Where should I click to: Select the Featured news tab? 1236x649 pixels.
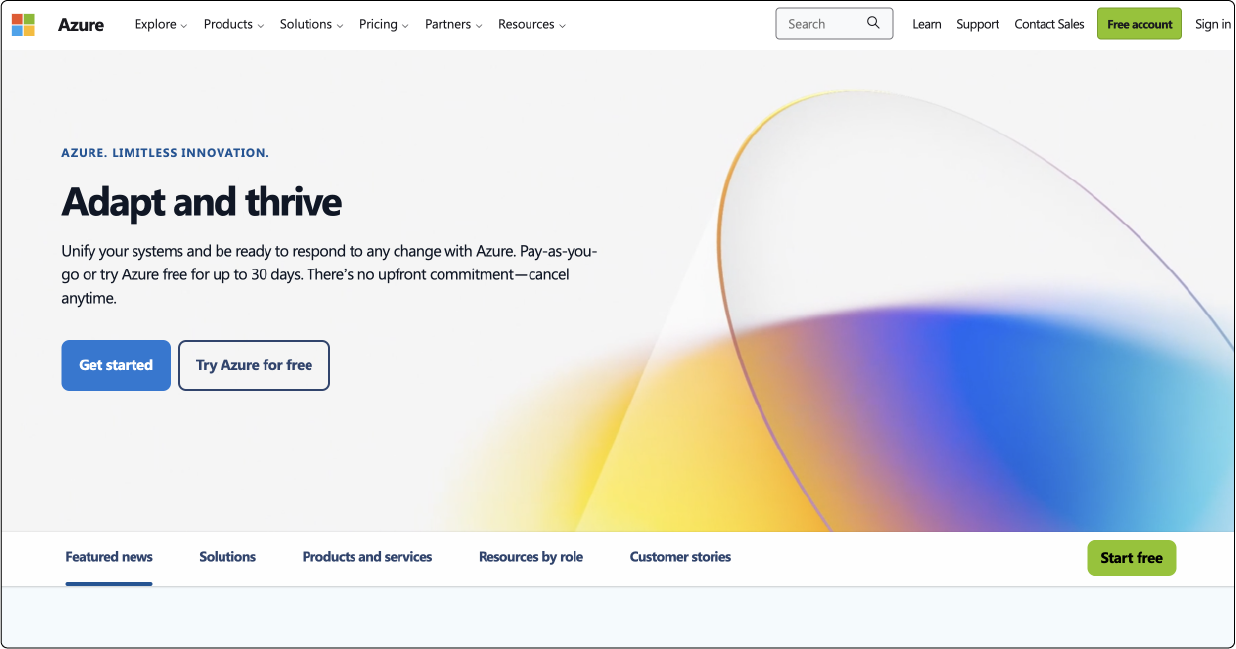(x=109, y=557)
